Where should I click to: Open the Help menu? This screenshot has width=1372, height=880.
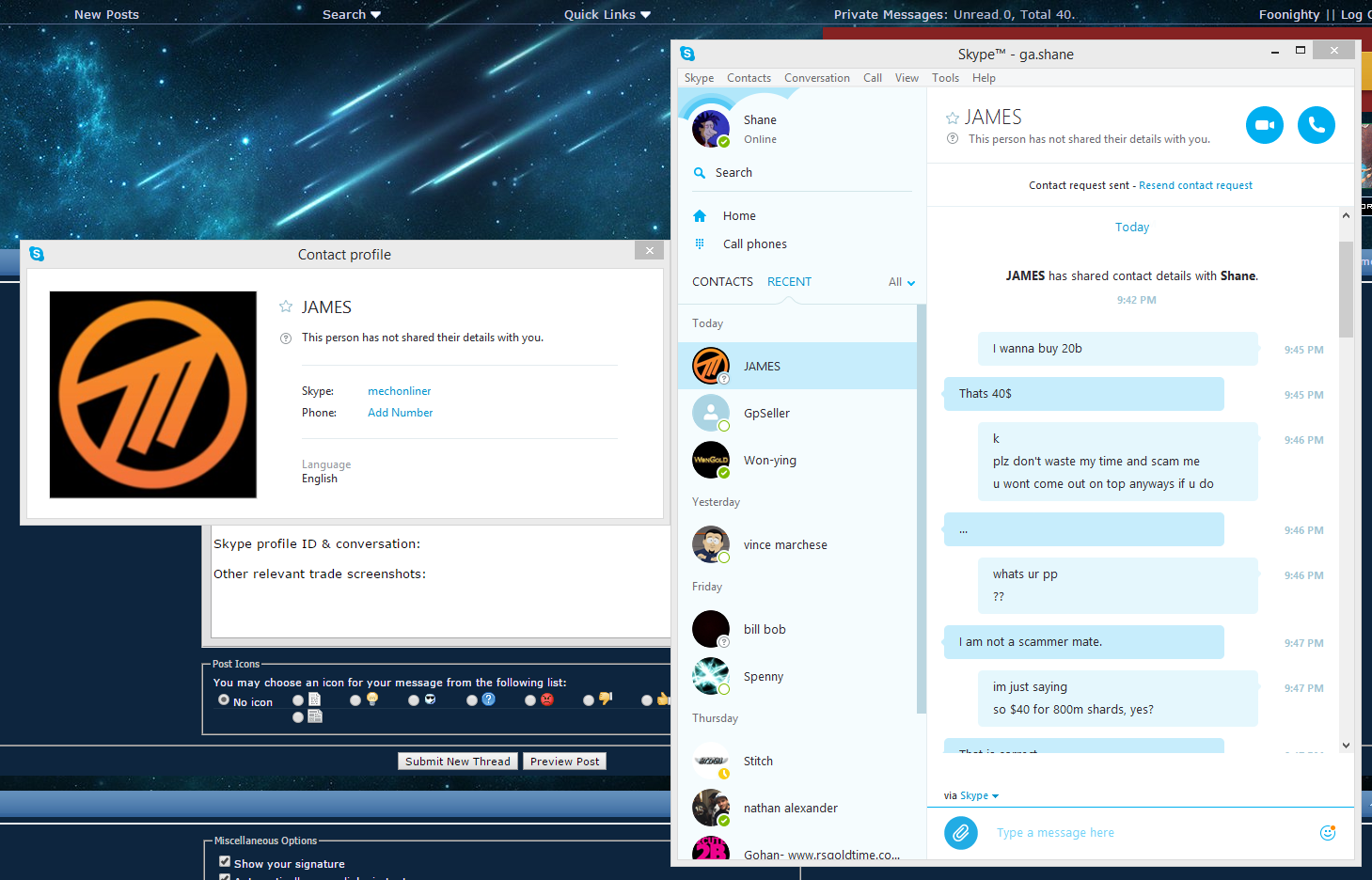point(984,78)
